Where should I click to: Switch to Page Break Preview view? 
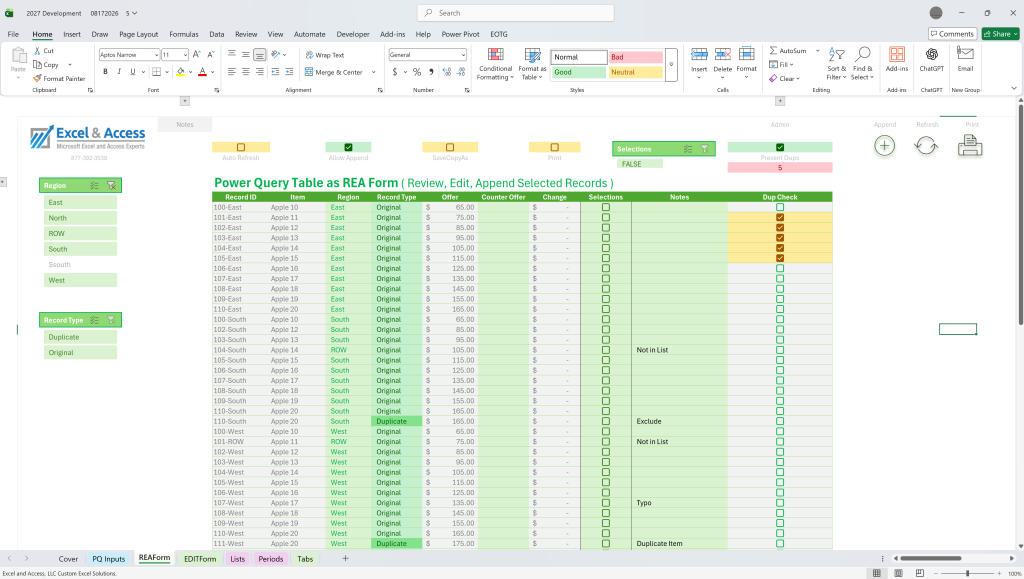[920, 573]
